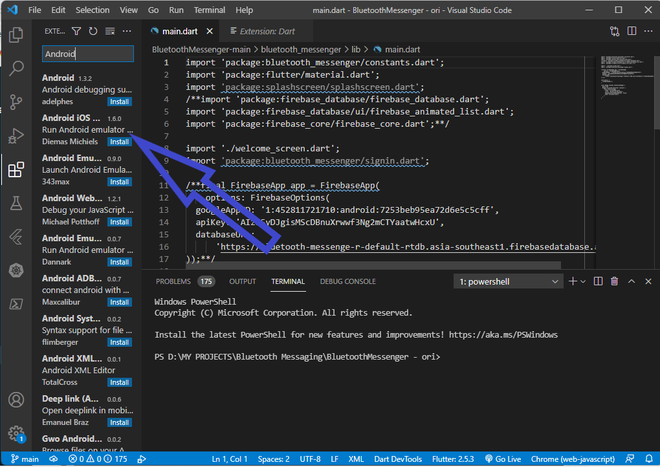Maximize the terminal panel size
Viewport: 660px width, 467px height.
point(631,281)
